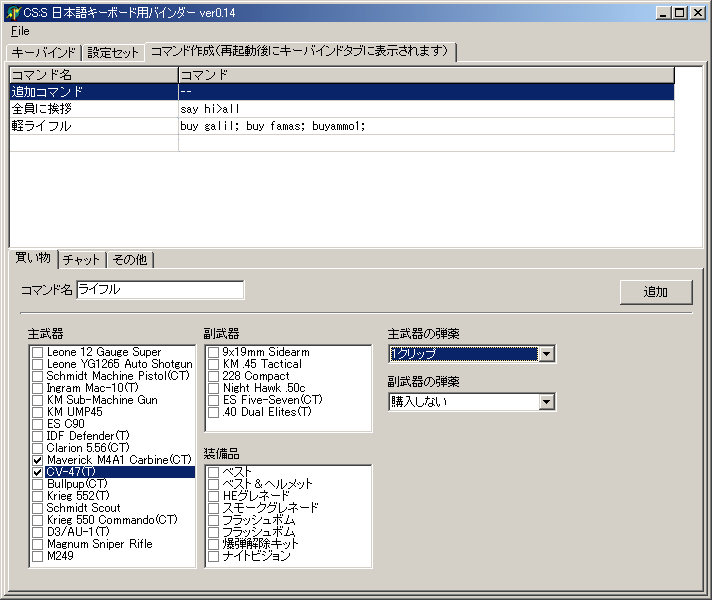Image resolution: width=712 pixels, height=600 pixels.
Task: Switch to the キーバインド tab
Action: pyautogui.click(x=44, y=52)
